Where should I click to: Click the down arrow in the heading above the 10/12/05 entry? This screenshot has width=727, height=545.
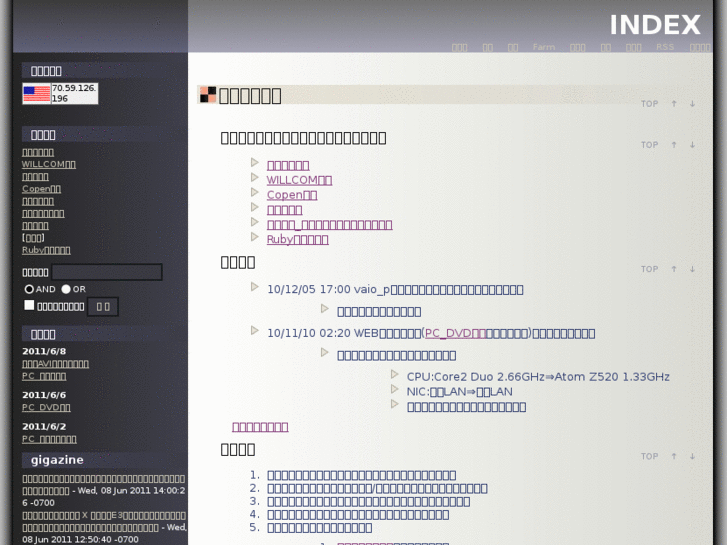[692, 269]
